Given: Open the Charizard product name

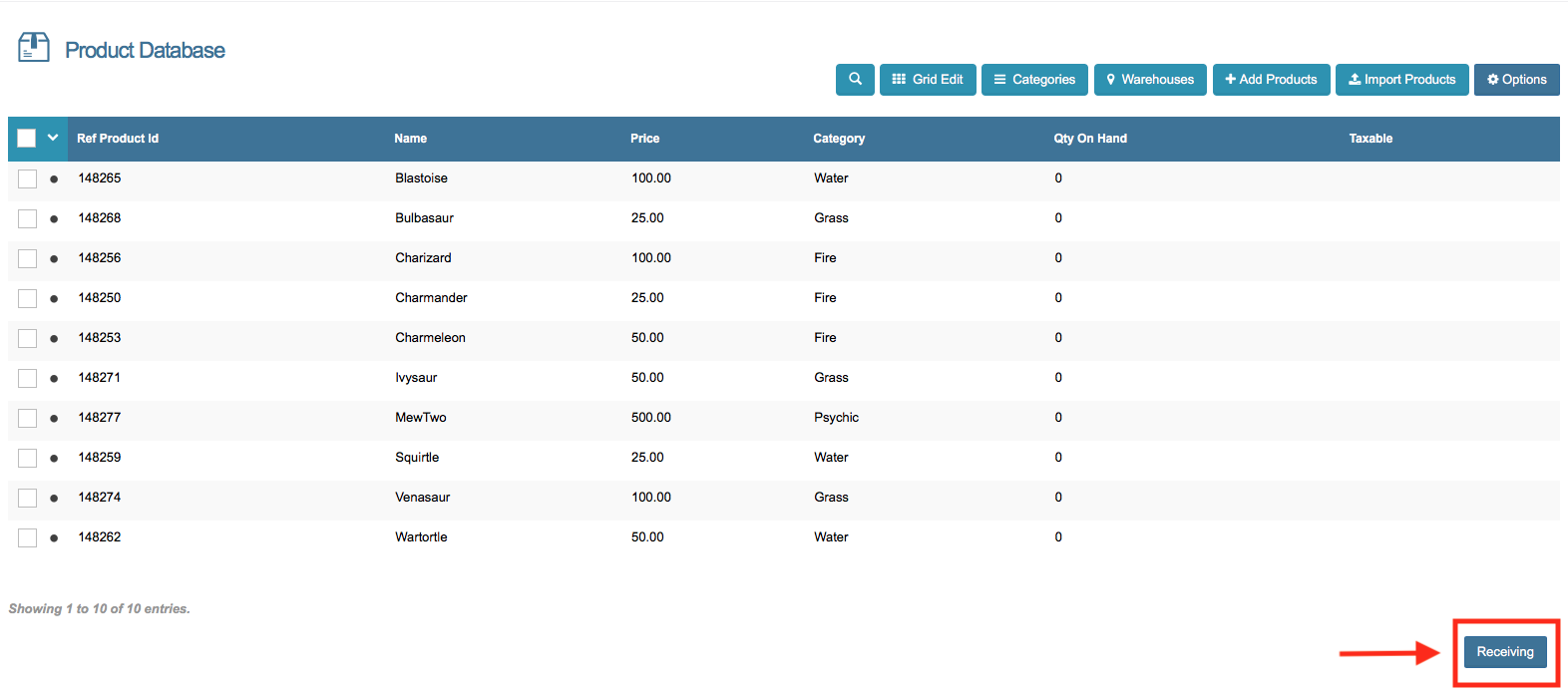Looking at the screenshot, I should coord(423,258).
